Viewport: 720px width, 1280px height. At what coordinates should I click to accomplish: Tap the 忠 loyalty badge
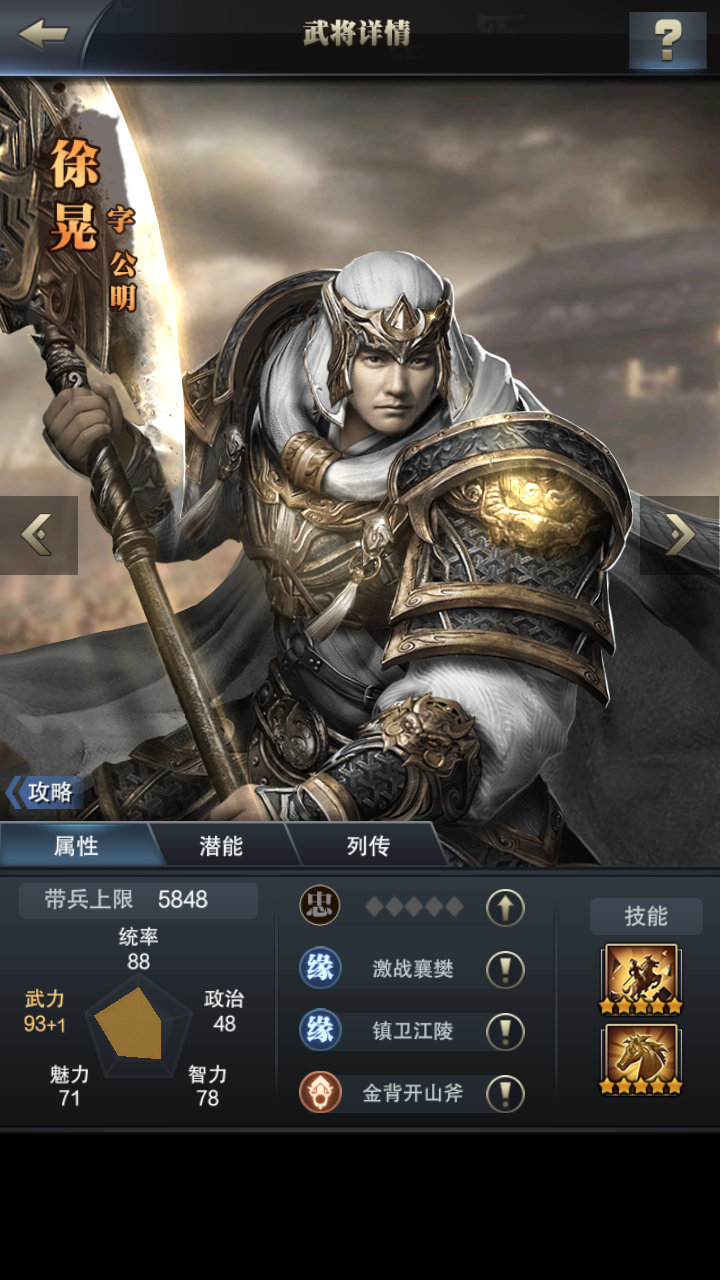click(x=320, y=906)
